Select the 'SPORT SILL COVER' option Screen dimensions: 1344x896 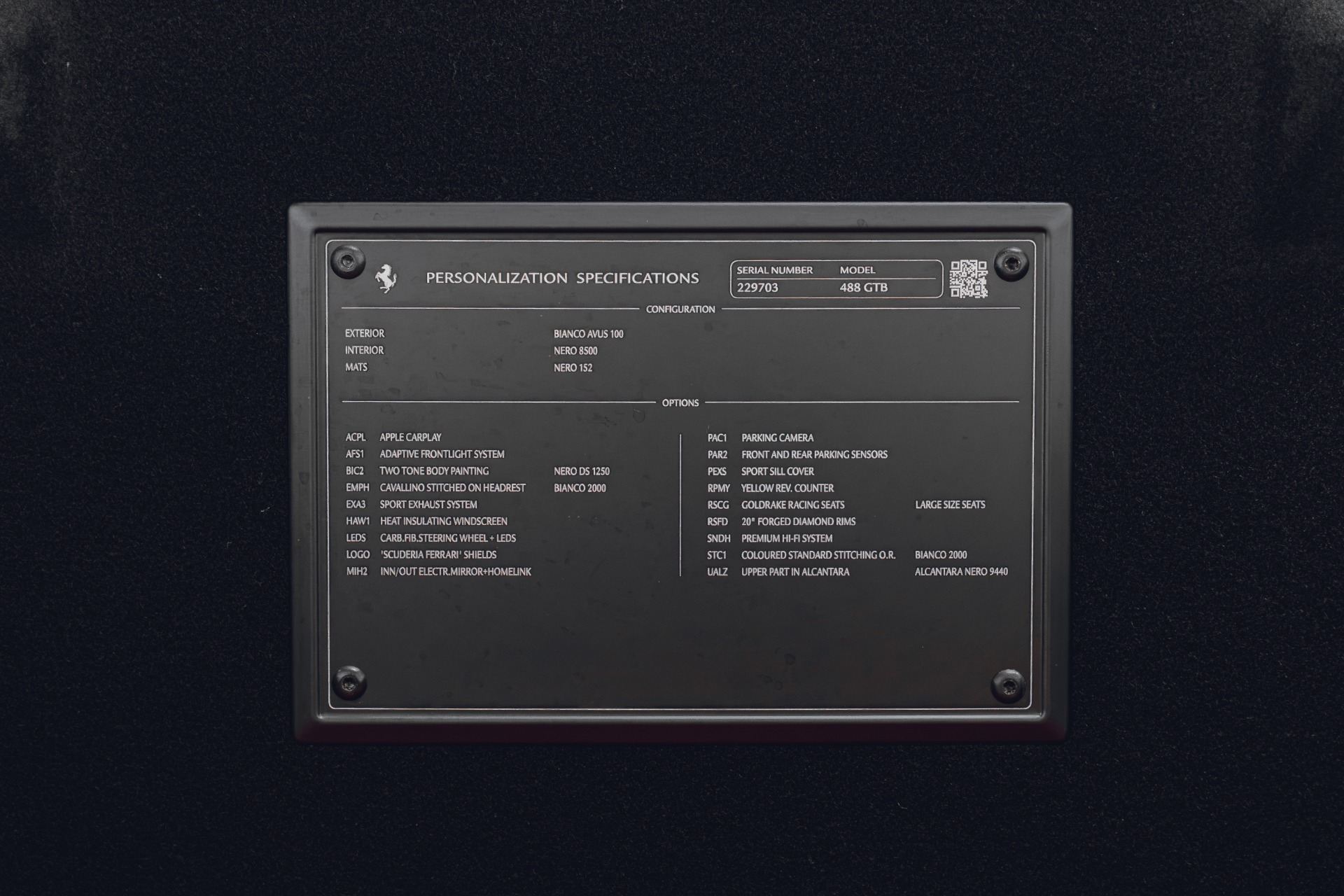(x=778, y=471)
